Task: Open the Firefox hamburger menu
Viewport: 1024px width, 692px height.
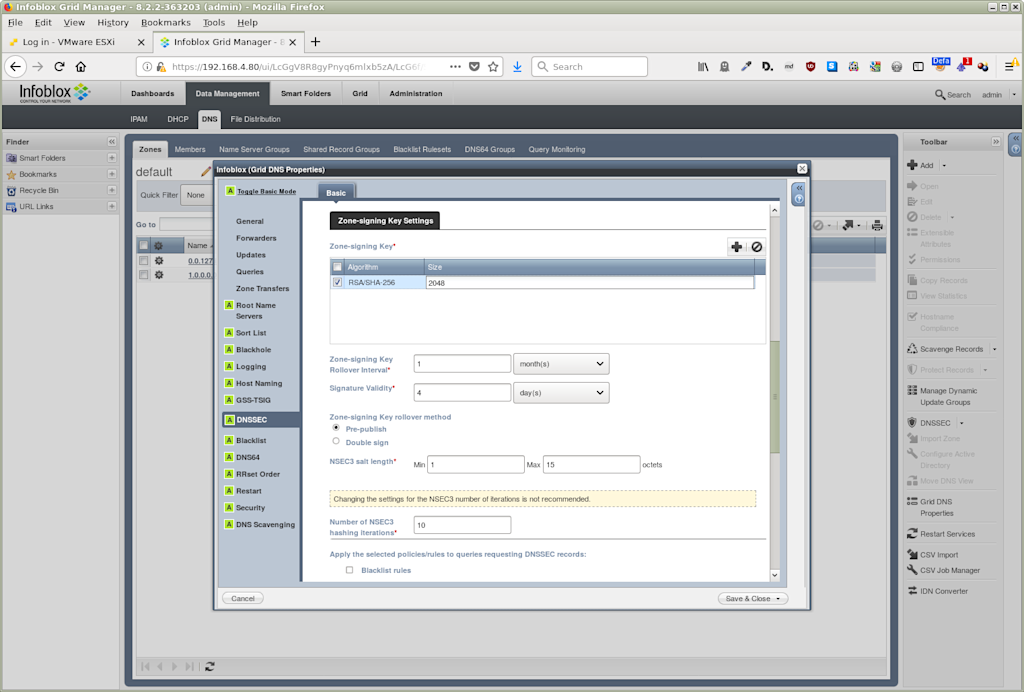Action: [x=1010, y=67]
